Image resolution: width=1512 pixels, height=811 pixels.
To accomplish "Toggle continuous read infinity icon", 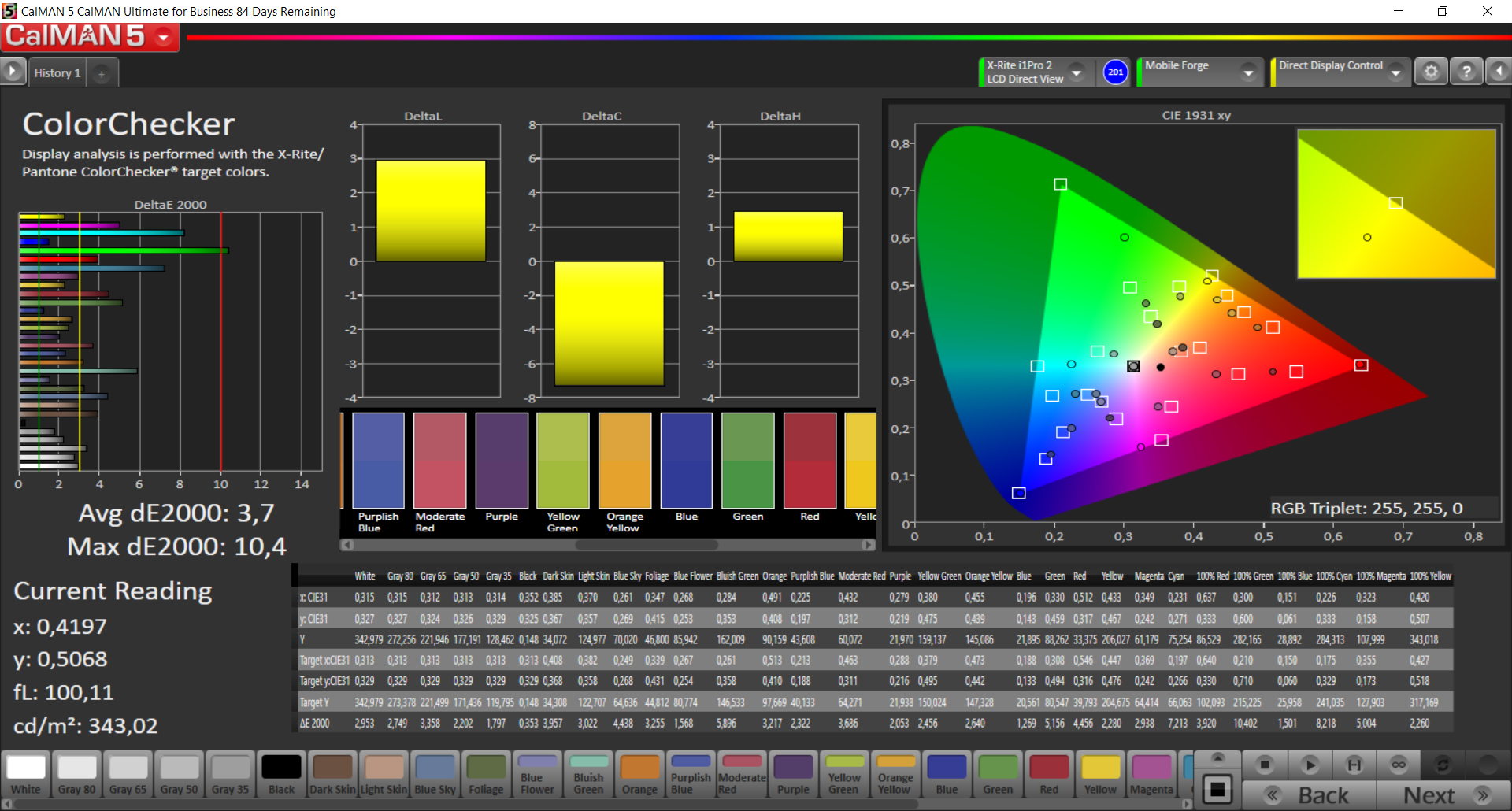I will 1399,765.
